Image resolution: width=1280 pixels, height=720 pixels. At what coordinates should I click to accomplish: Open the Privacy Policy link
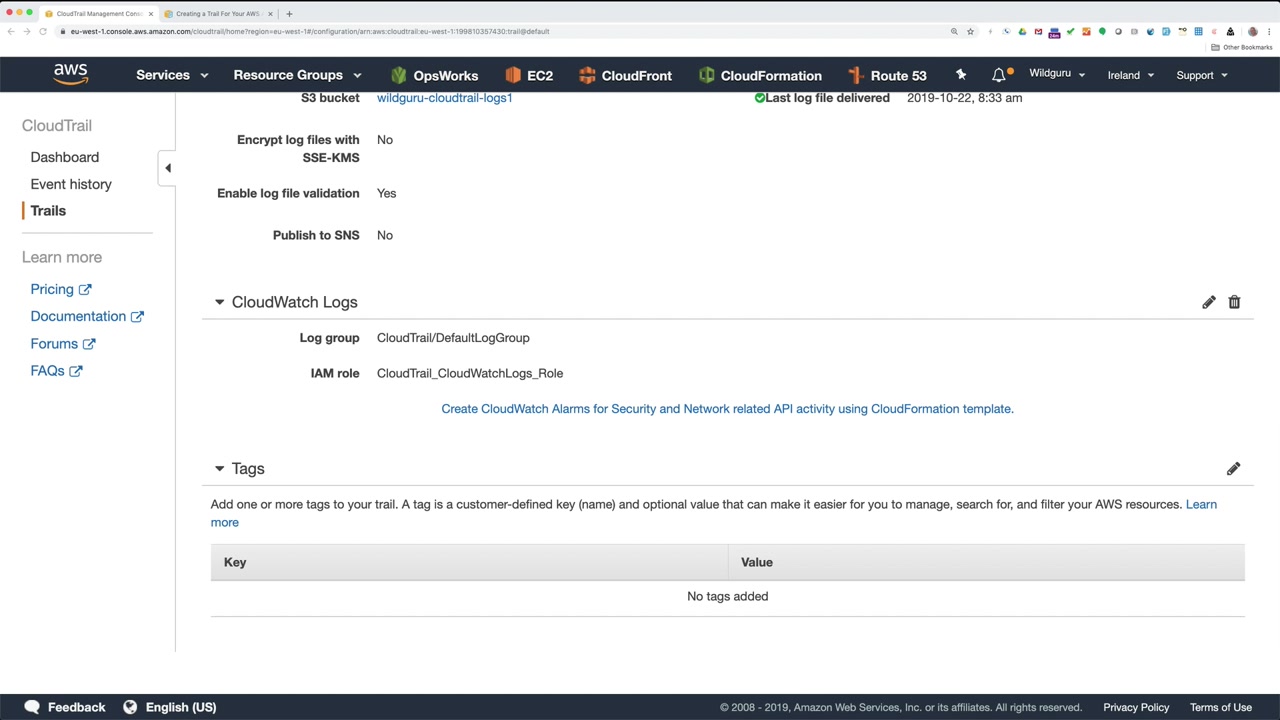1136,707
